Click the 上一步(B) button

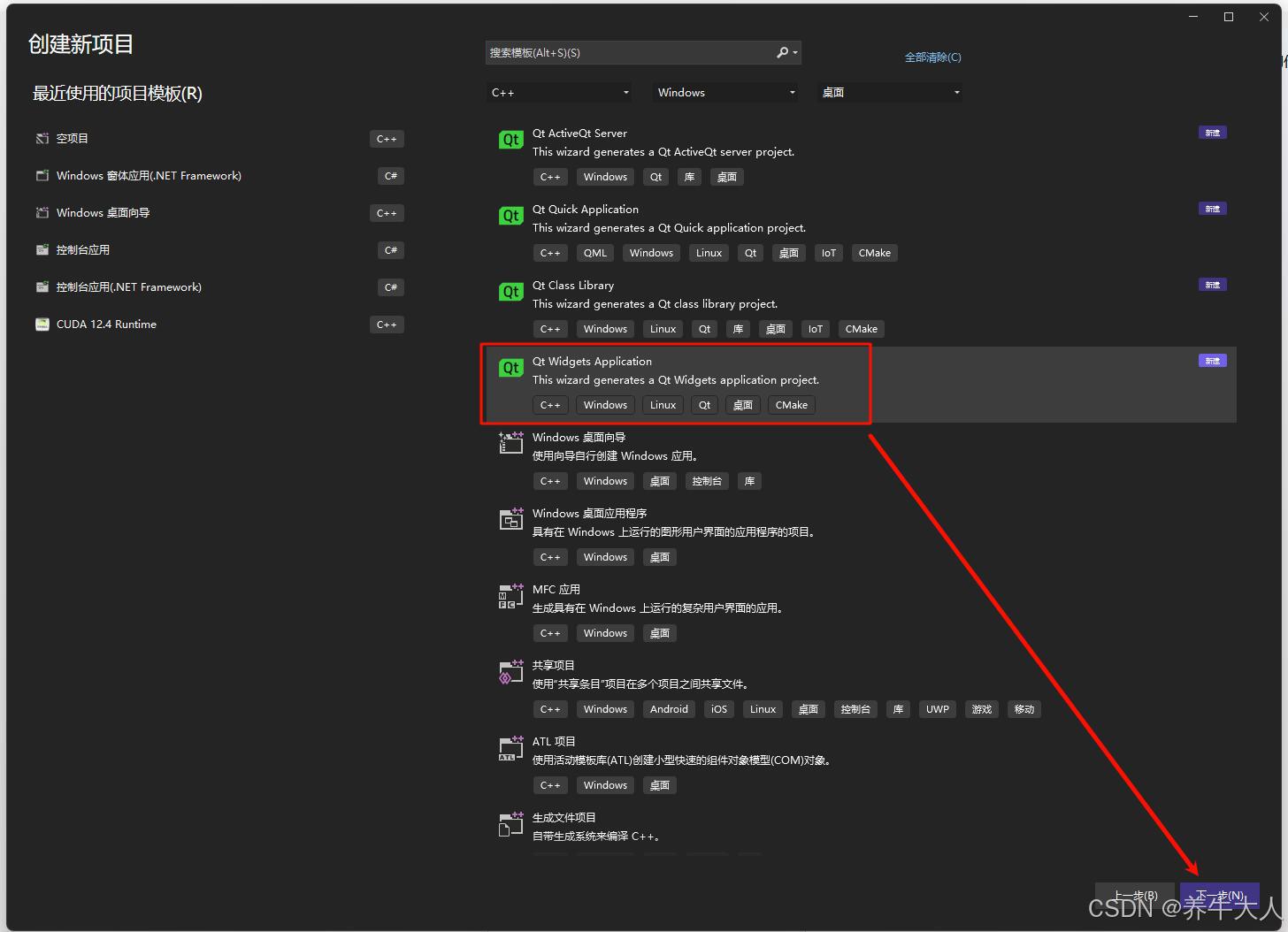[x=1135, y=896]
